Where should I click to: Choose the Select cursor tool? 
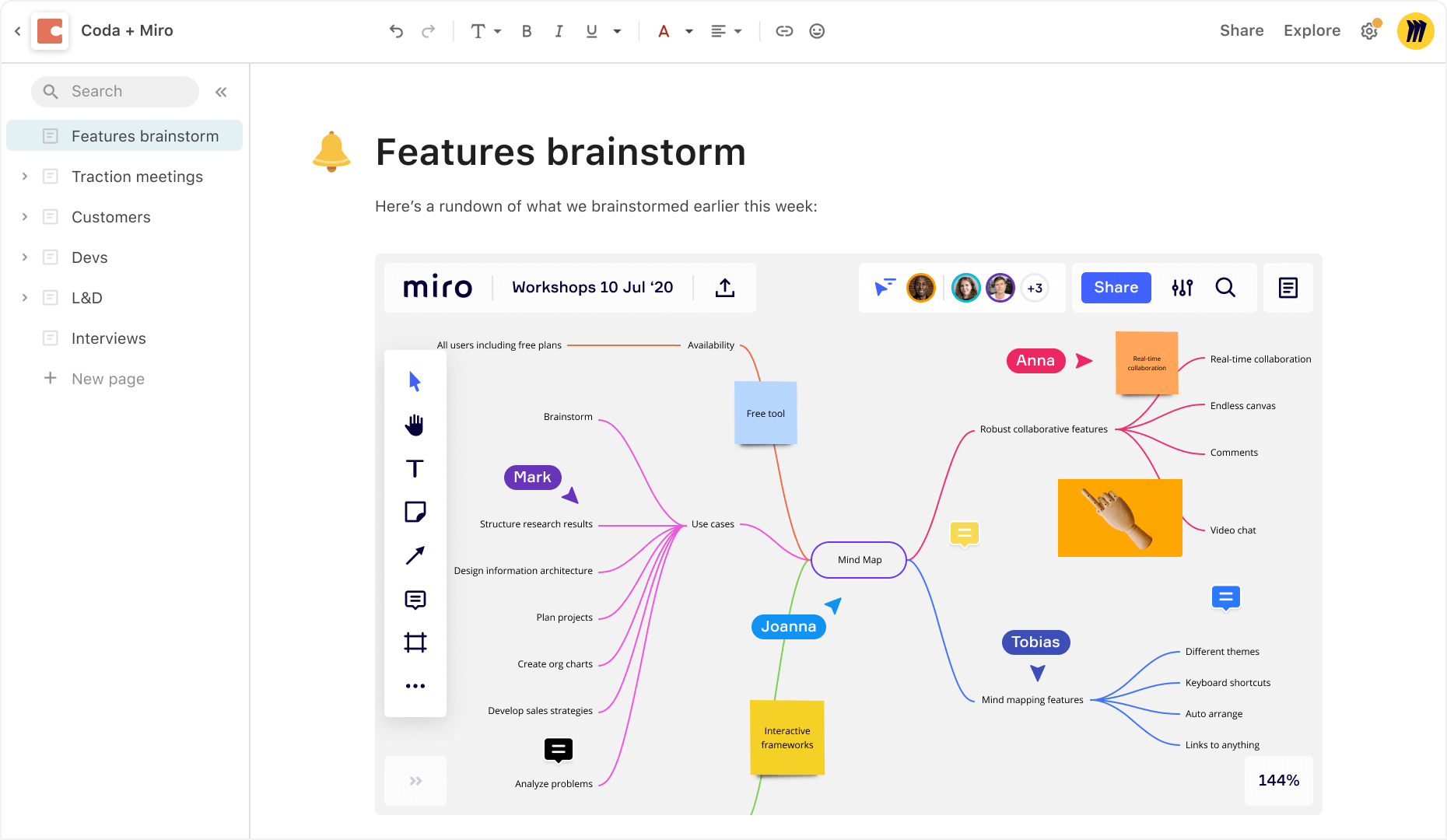pos(415,381)
